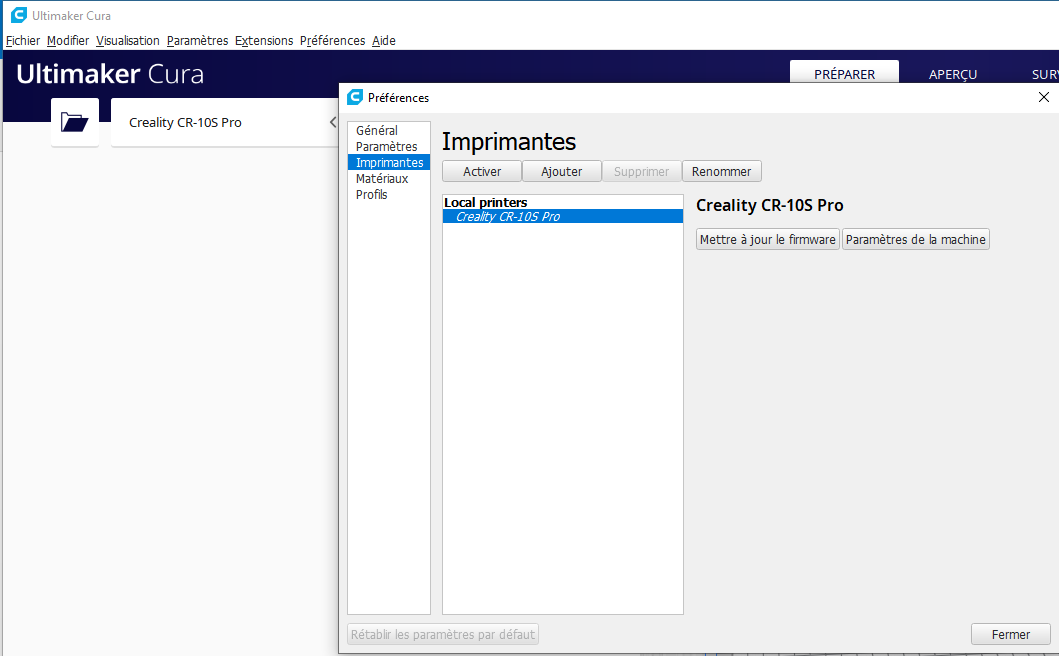Select Général in preferences sidebar
1059x656 pixels.
389,130
